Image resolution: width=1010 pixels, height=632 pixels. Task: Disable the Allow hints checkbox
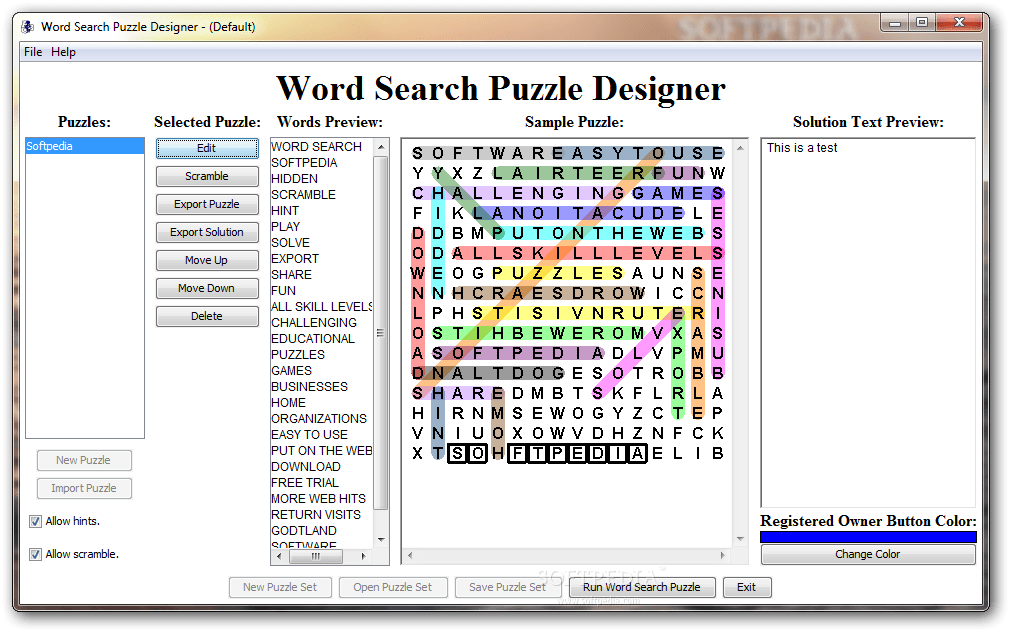[x=35, y=521]
